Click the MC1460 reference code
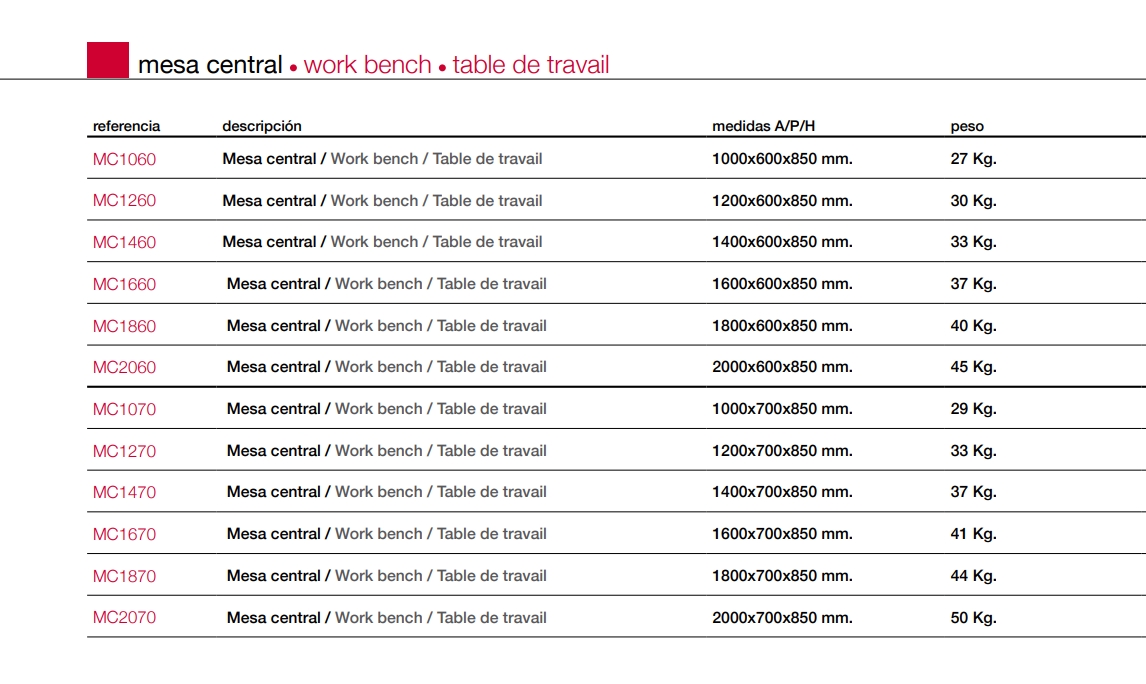The width and height of the screenshot is (1146, 684). [x=124, y=242]
